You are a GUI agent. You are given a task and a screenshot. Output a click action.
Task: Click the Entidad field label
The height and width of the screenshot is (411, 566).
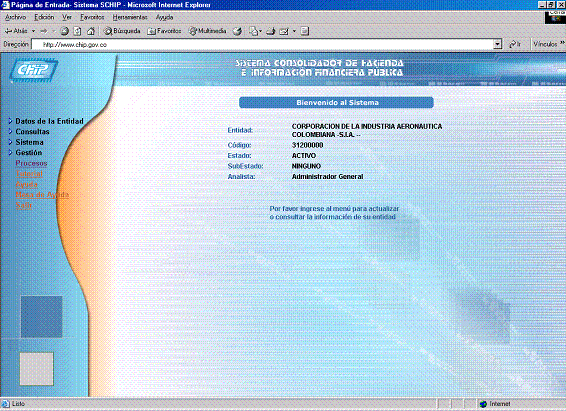[x=240, y=130]
